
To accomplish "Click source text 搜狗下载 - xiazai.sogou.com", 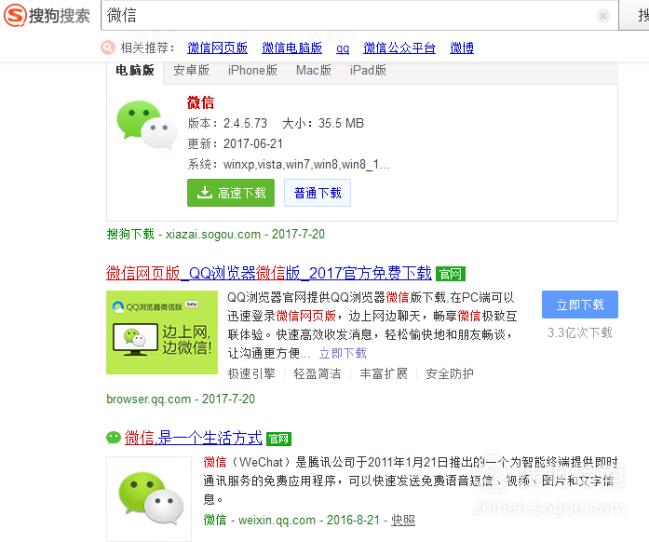I will pos(184,234).
